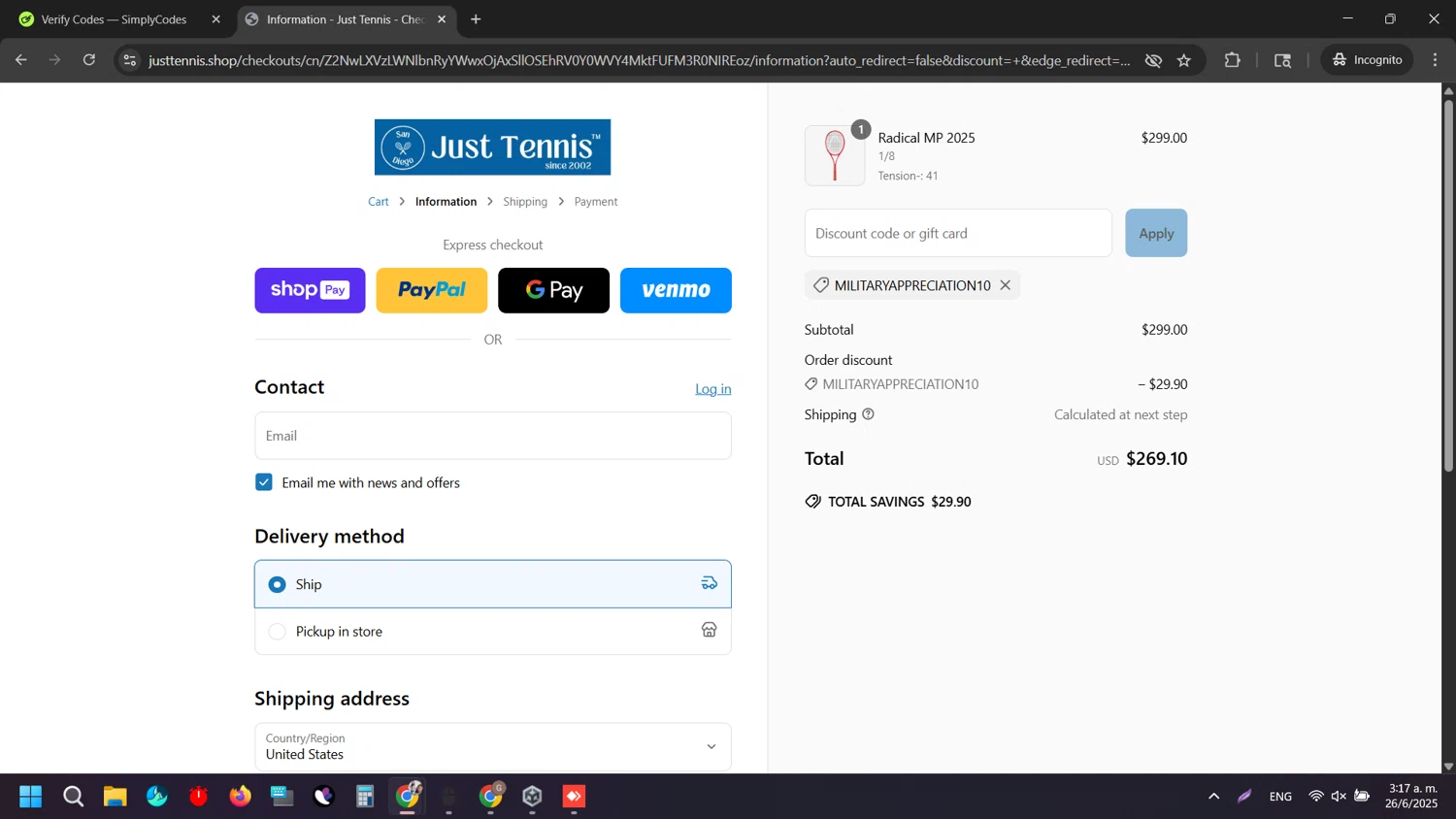Click the Information breadcrumb step
The height and width of the screenshot is (819, 1456).
[x=446, y=202]
